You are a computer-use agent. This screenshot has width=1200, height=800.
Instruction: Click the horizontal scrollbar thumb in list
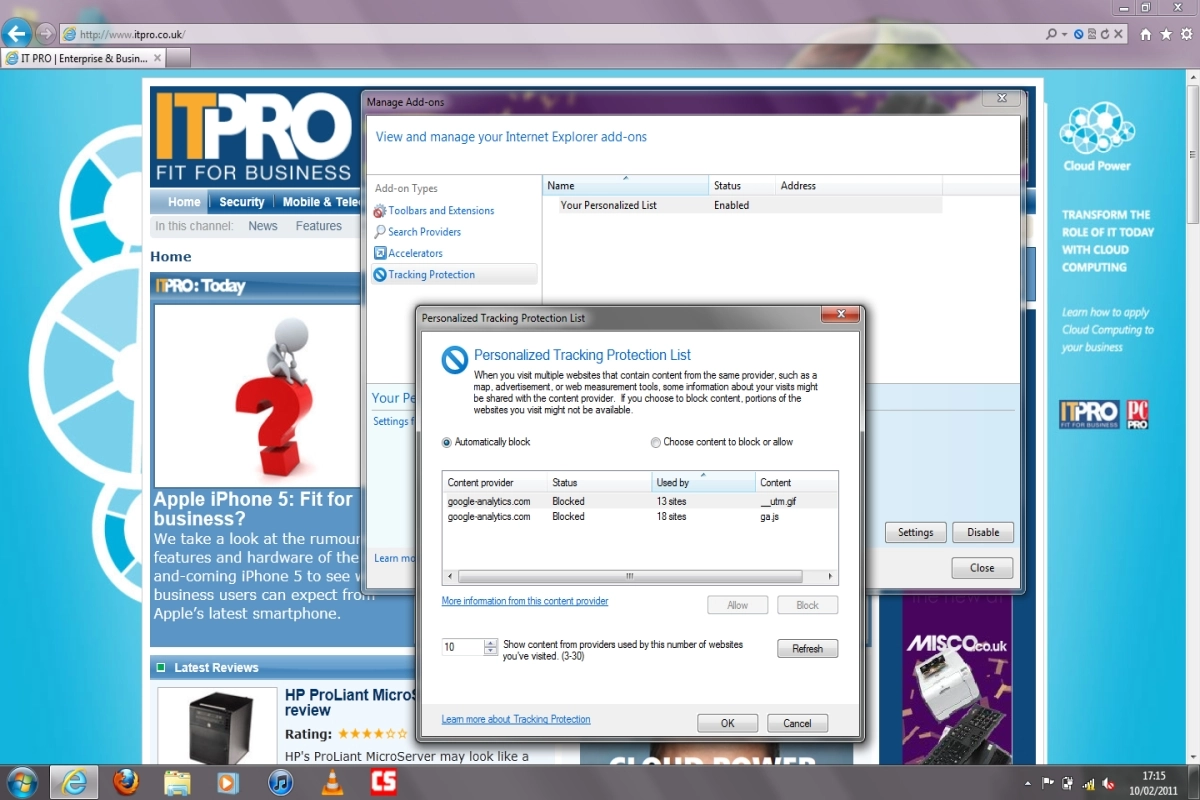point(630,577)
